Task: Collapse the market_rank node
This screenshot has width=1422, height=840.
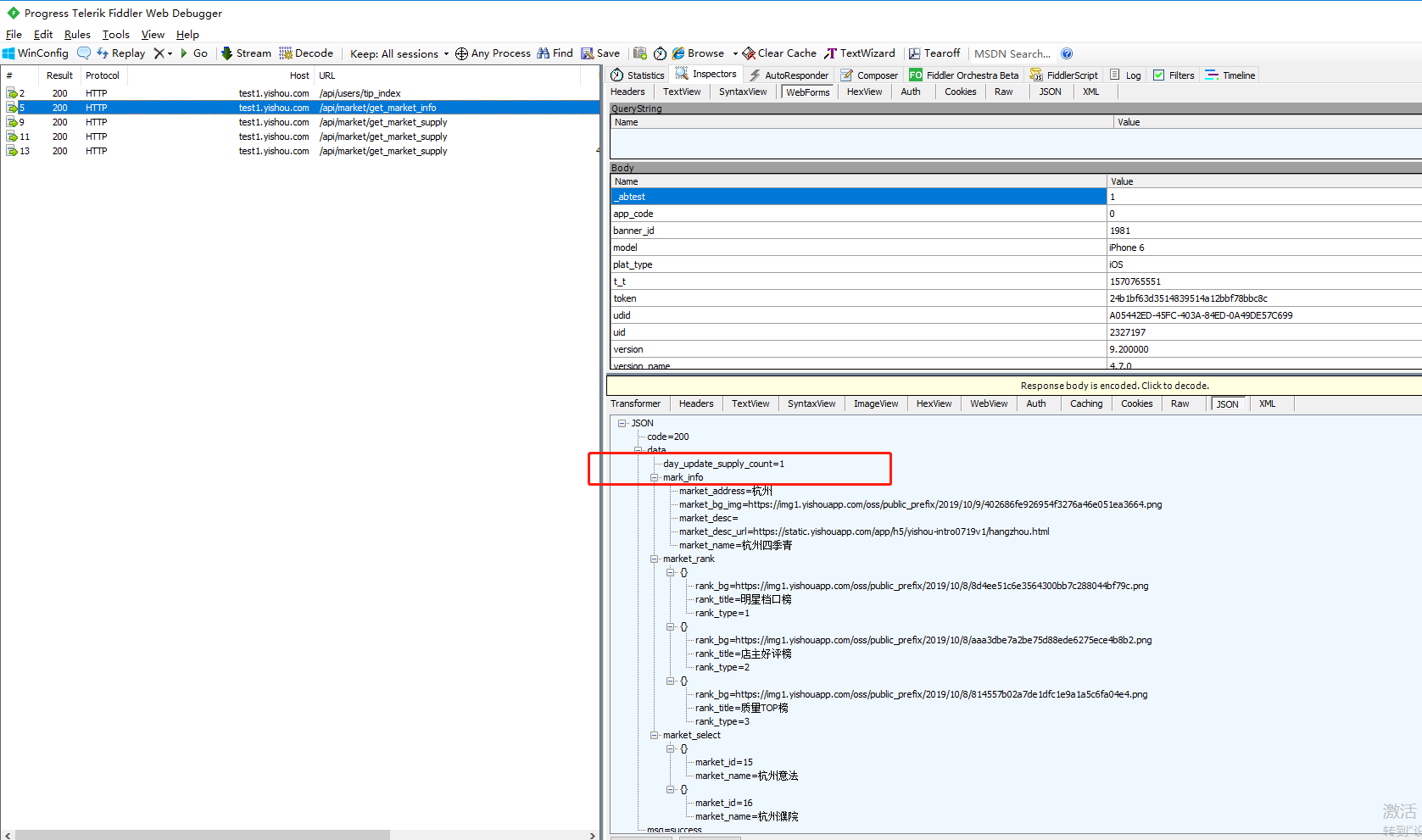Action: coord(654,559)
